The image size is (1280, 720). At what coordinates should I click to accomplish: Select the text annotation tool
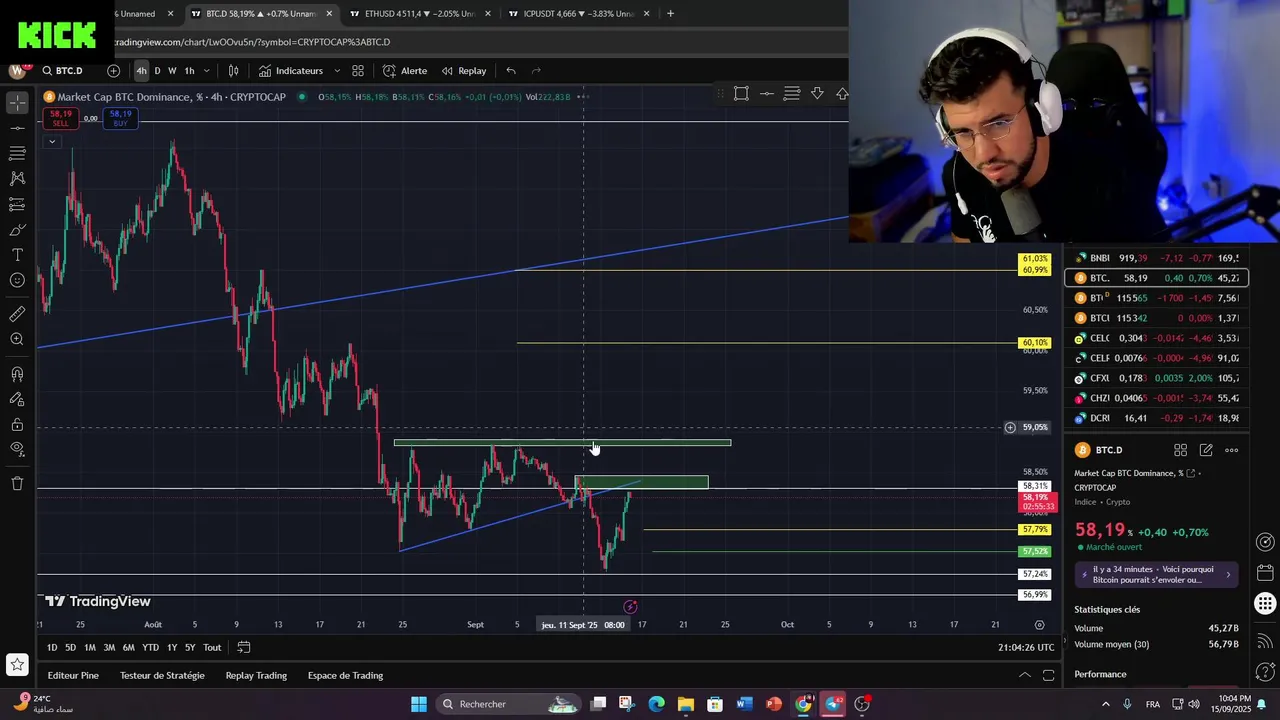click(17, 255)
